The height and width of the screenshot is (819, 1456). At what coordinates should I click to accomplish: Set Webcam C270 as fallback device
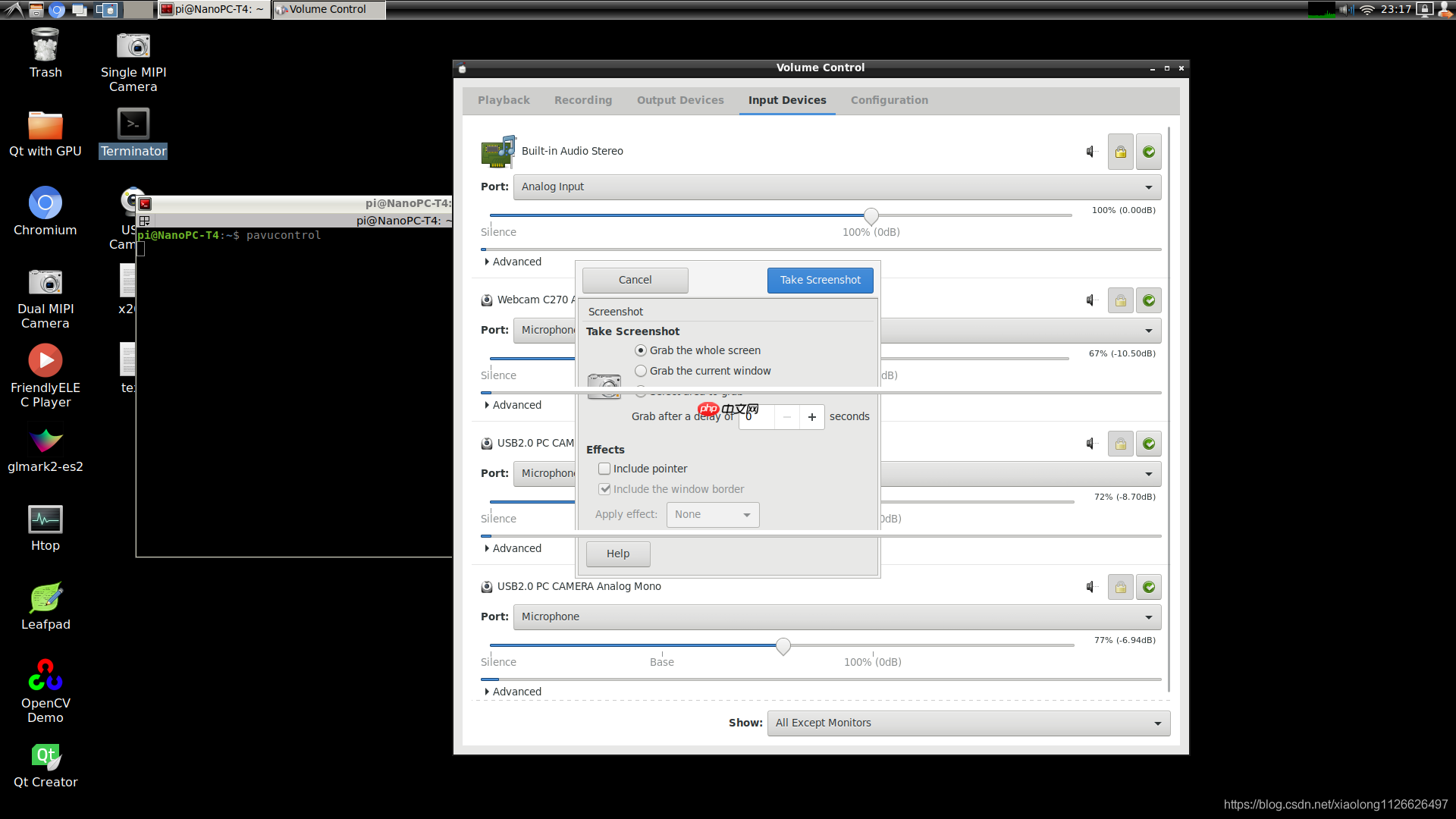coord(1149,301)
